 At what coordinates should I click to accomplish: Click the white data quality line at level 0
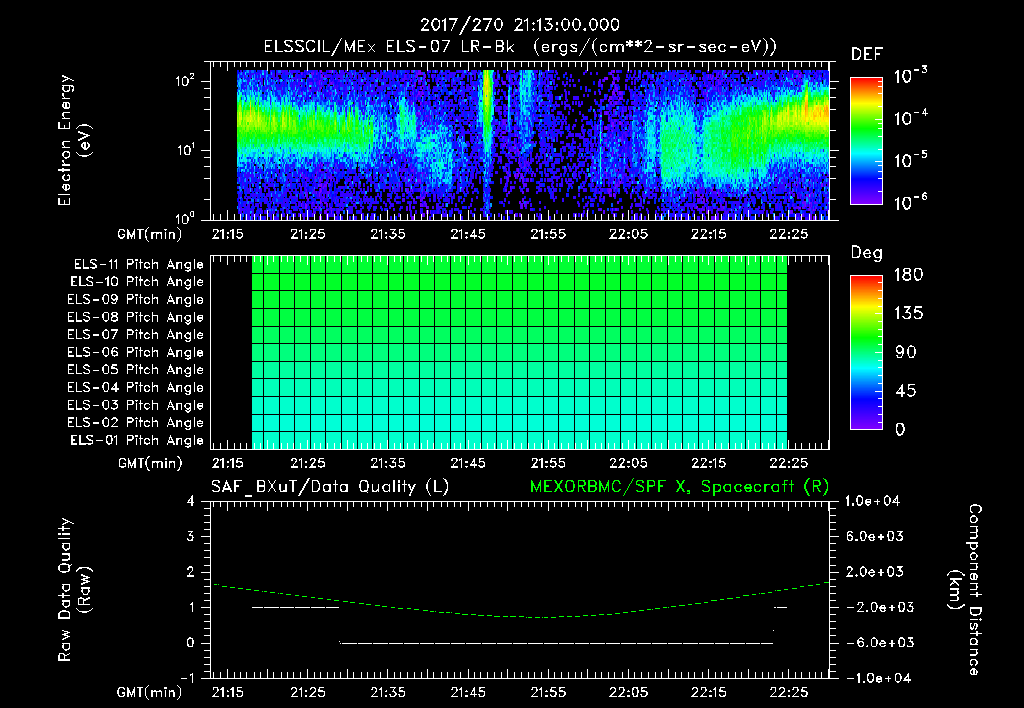pos(556,643)
